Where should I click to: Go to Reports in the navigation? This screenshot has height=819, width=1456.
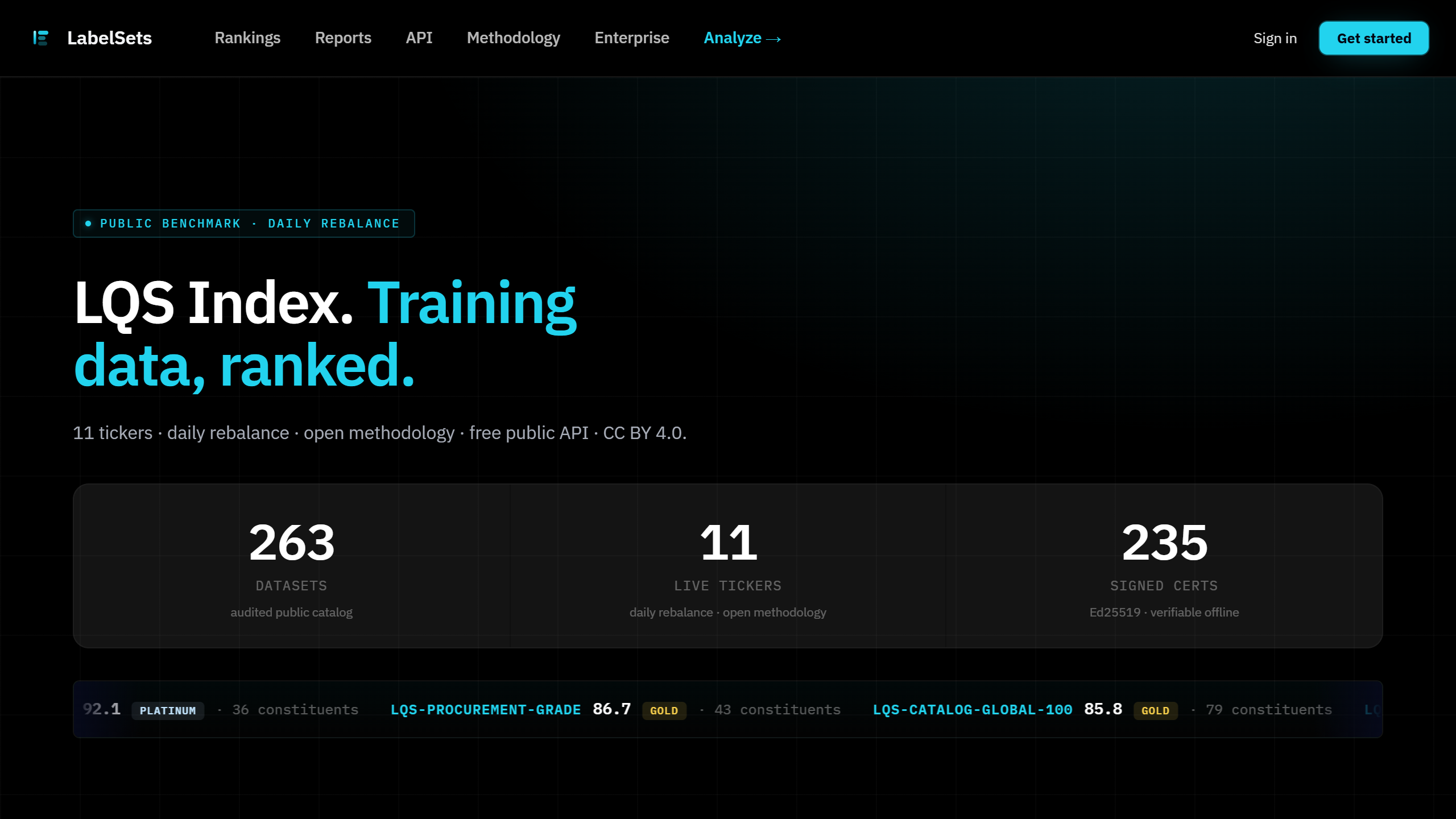(343, 38)
